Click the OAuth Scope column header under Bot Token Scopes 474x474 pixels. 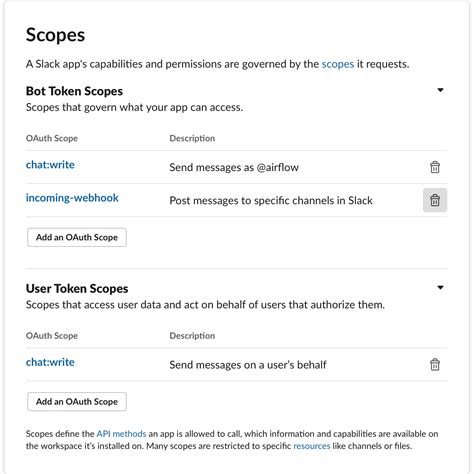pos(52,138)
